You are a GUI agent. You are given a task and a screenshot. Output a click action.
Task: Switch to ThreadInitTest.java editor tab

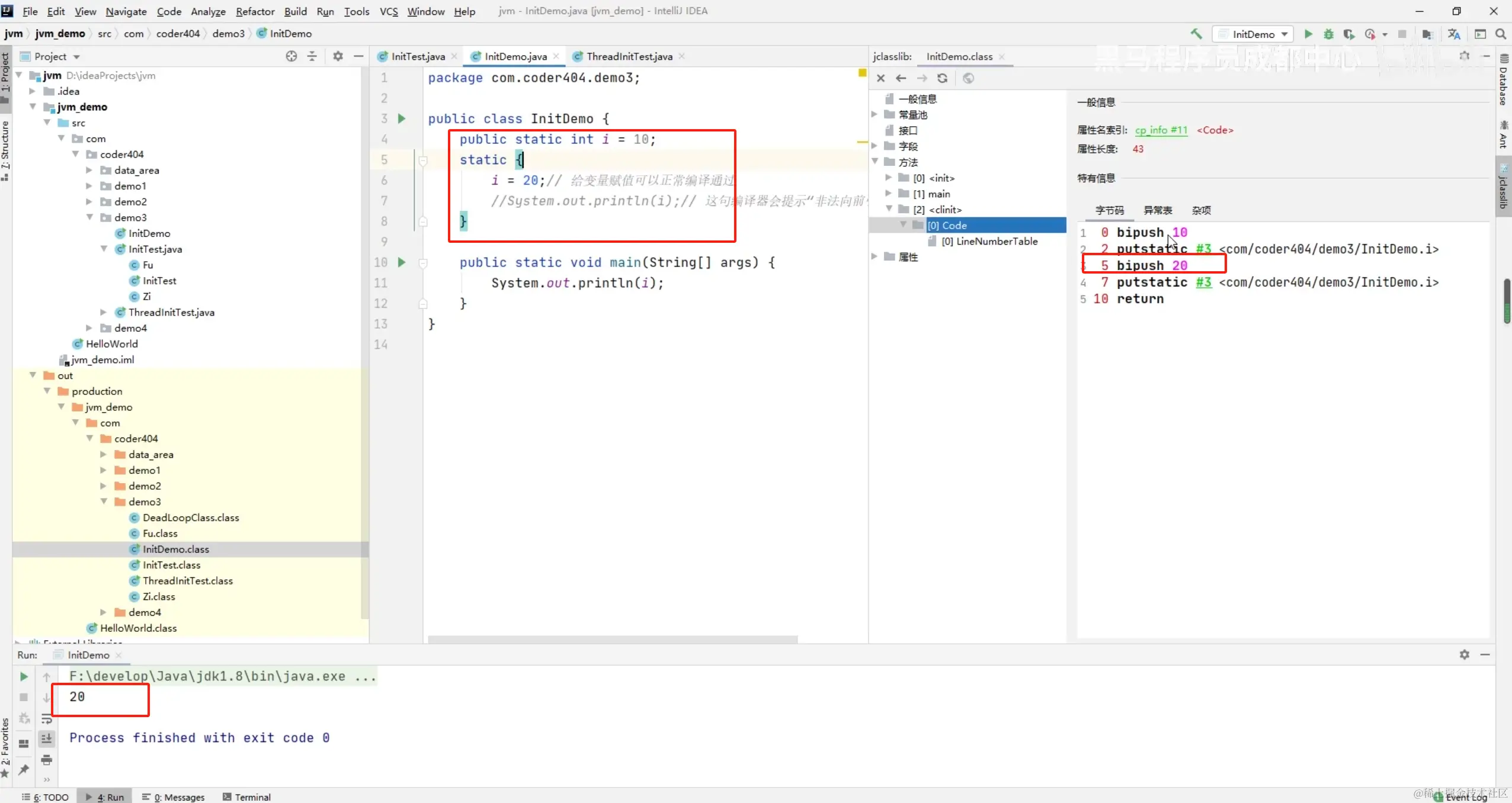tap(629, 56)
